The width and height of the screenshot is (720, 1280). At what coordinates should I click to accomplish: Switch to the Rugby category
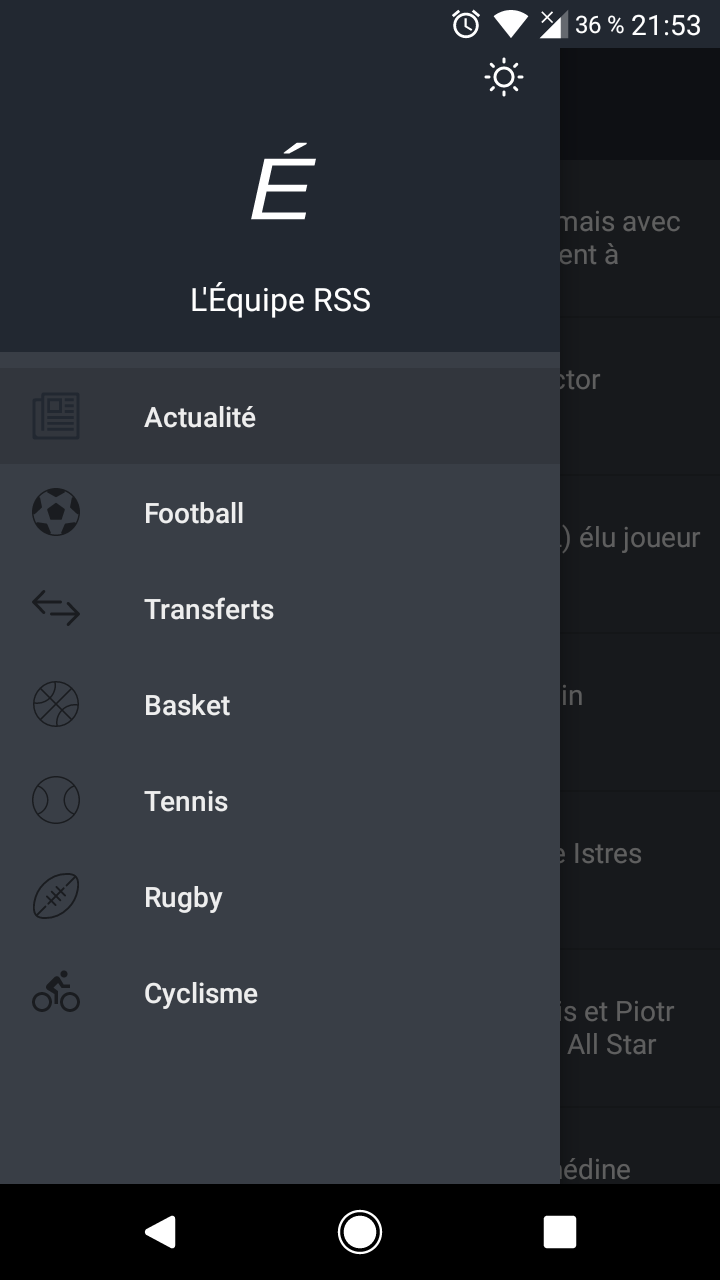coord(183,897)
